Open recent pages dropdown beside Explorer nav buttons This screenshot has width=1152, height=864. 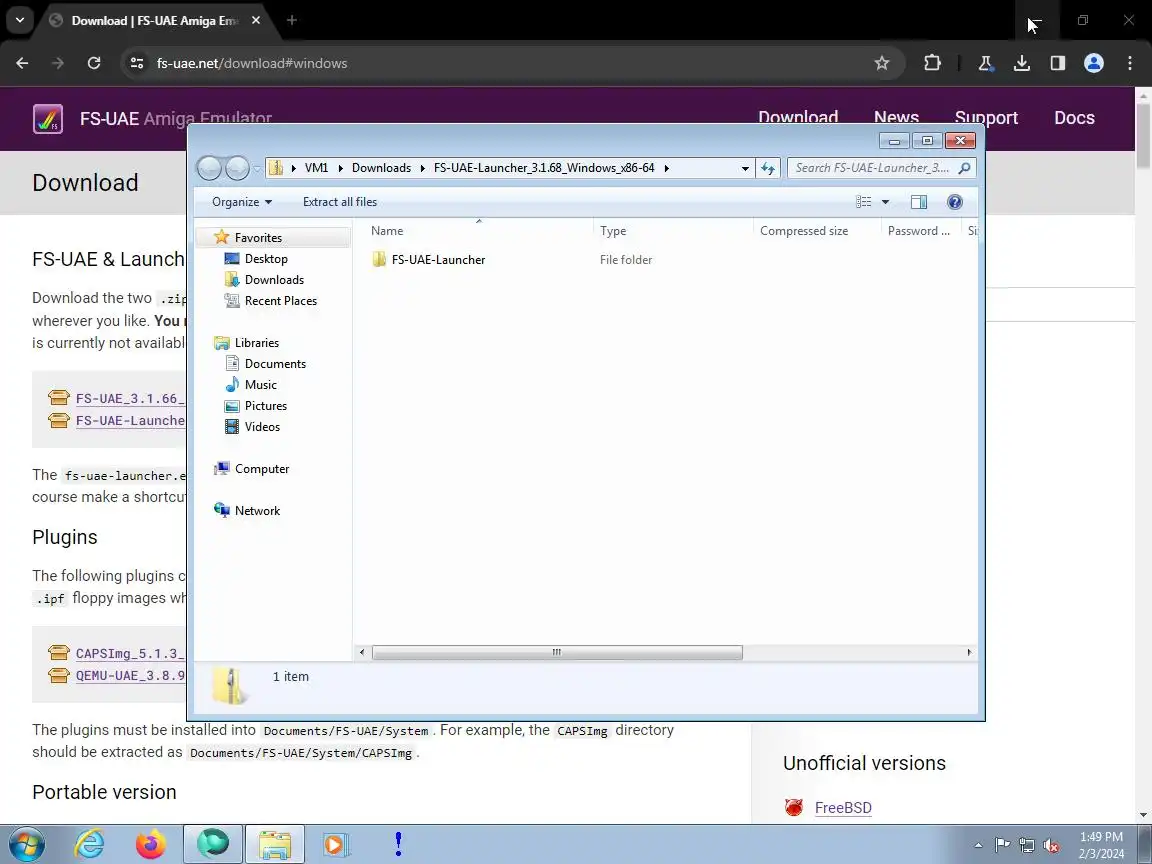tap(256, 169)
